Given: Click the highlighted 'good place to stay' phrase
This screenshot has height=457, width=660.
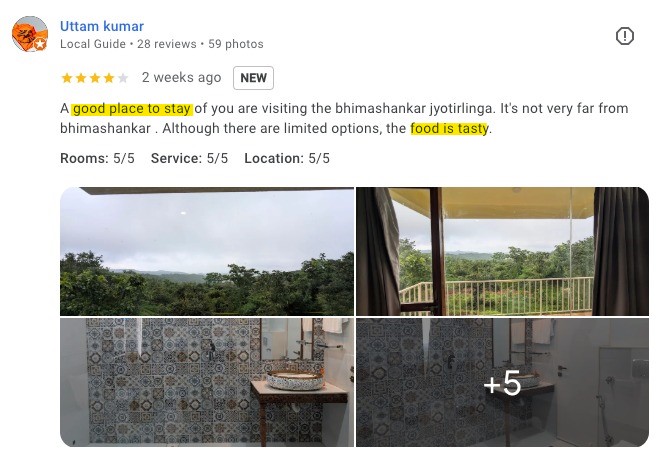Looking at the screenshot, I should 132,109.
